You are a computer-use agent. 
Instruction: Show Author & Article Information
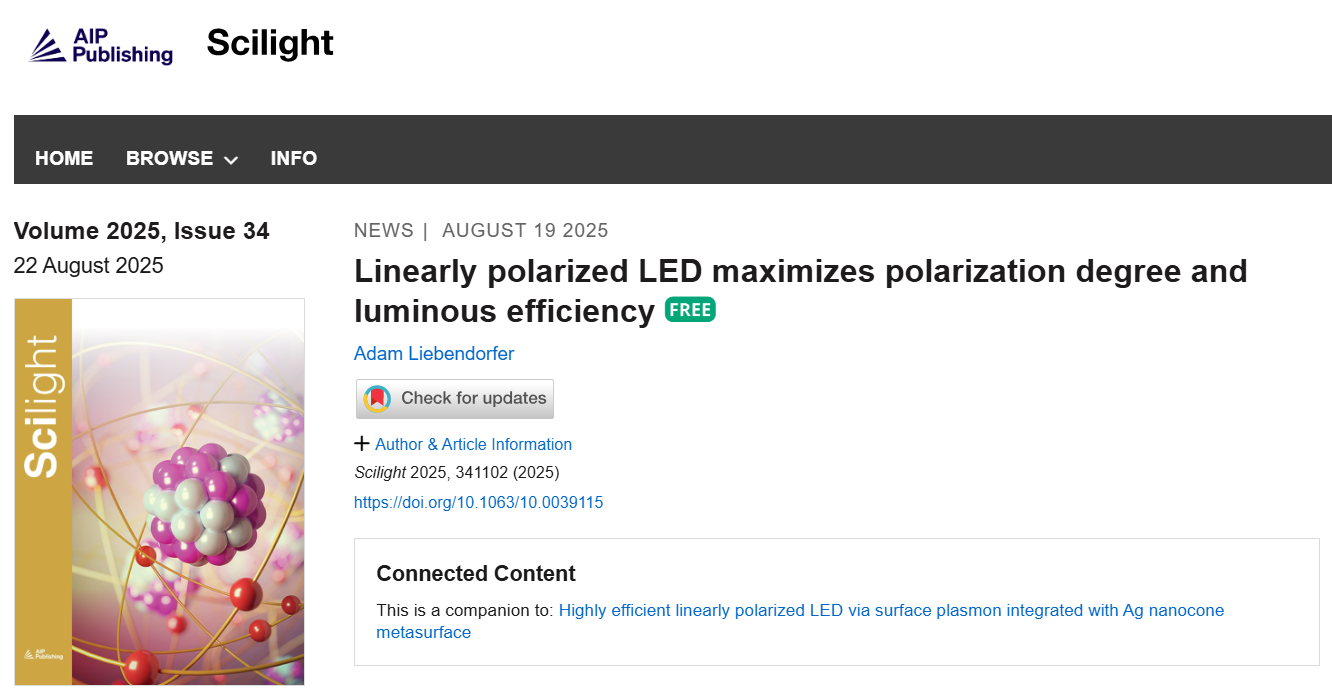[473, 444]
